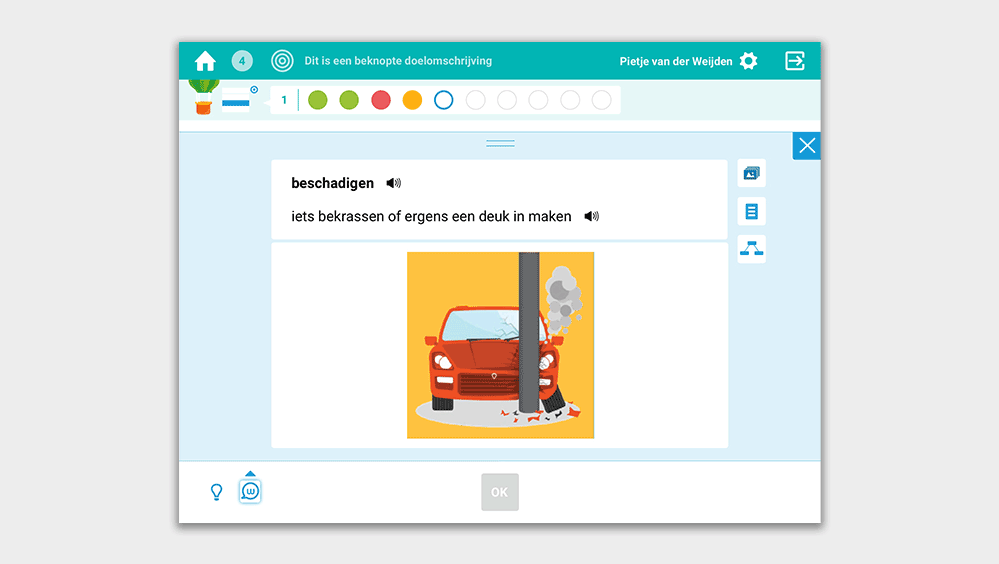This screenshot has height=564, width=999.
Task: Click the panel drag handle lines
Action: [500, 143]
